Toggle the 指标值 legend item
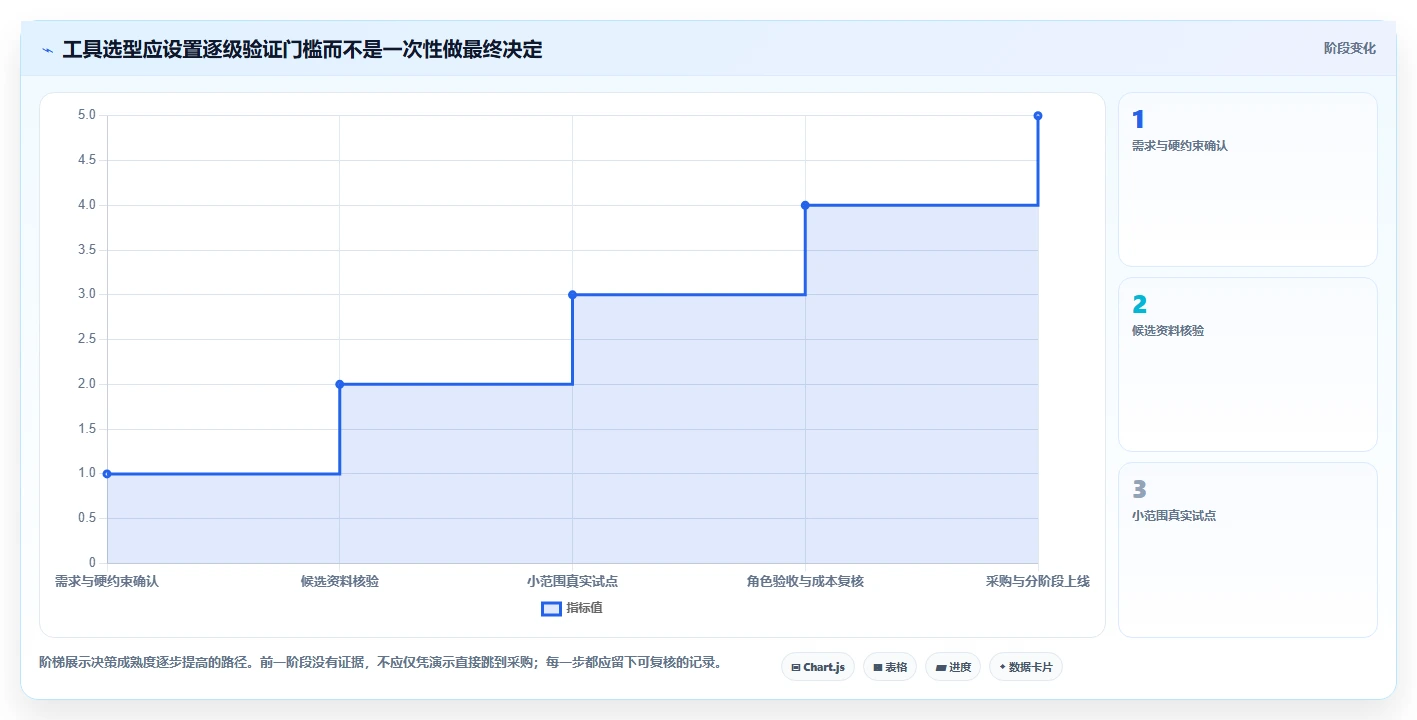 (x=572, y=608)
